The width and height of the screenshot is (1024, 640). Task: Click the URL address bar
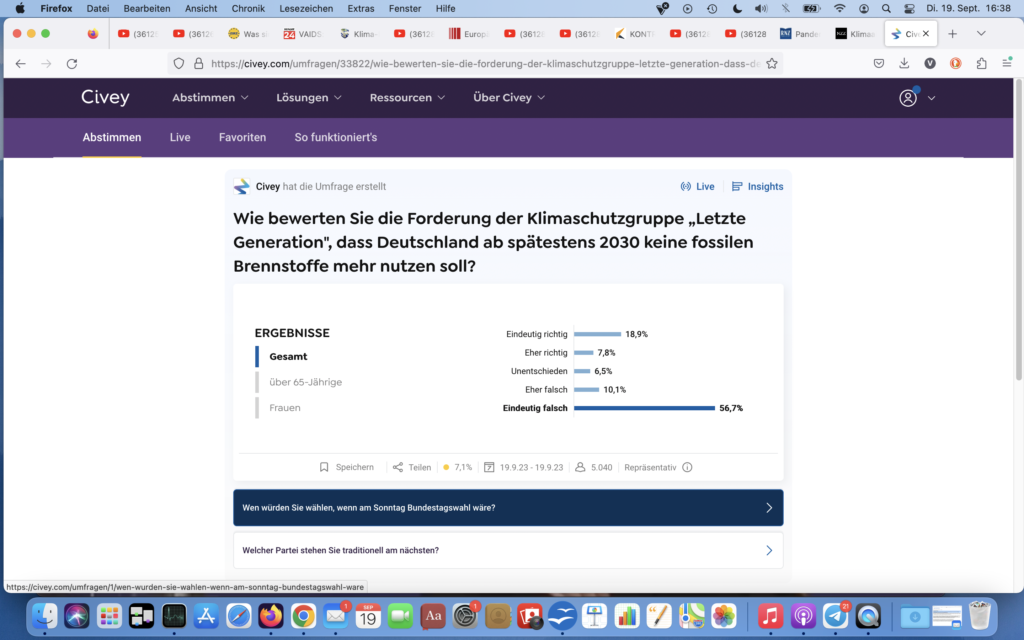480,63
